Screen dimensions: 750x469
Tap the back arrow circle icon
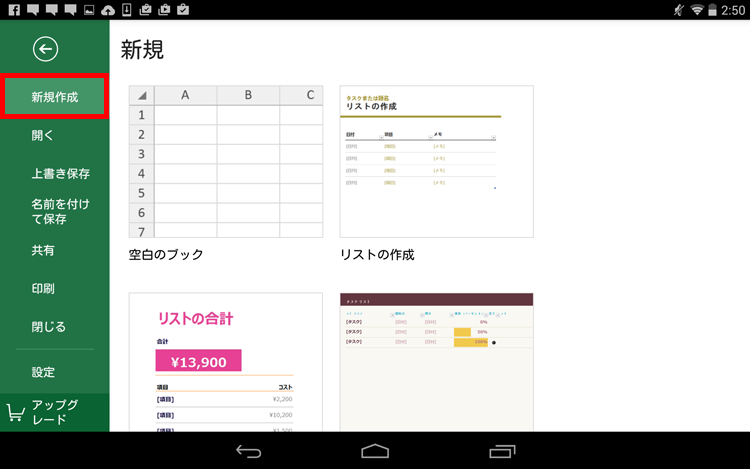pos(45,49)
